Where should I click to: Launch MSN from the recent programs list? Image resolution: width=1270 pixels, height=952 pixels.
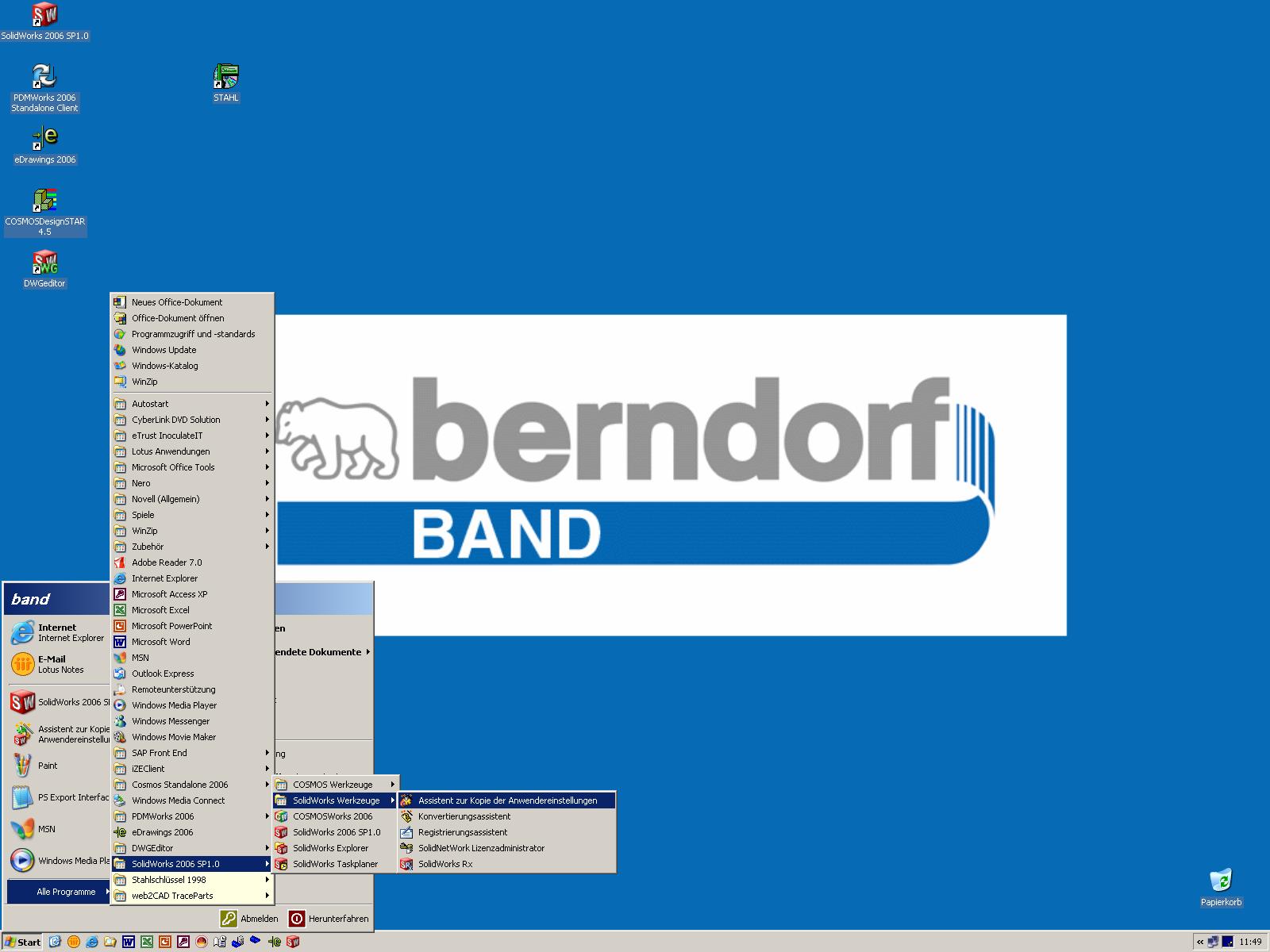click(58, 829)
